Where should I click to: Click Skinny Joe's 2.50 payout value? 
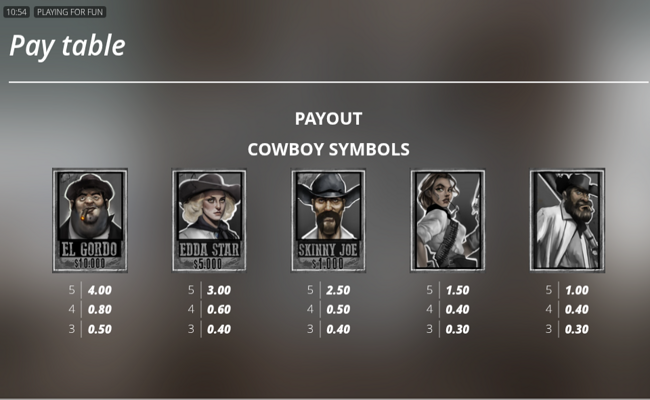coord(338,290)
